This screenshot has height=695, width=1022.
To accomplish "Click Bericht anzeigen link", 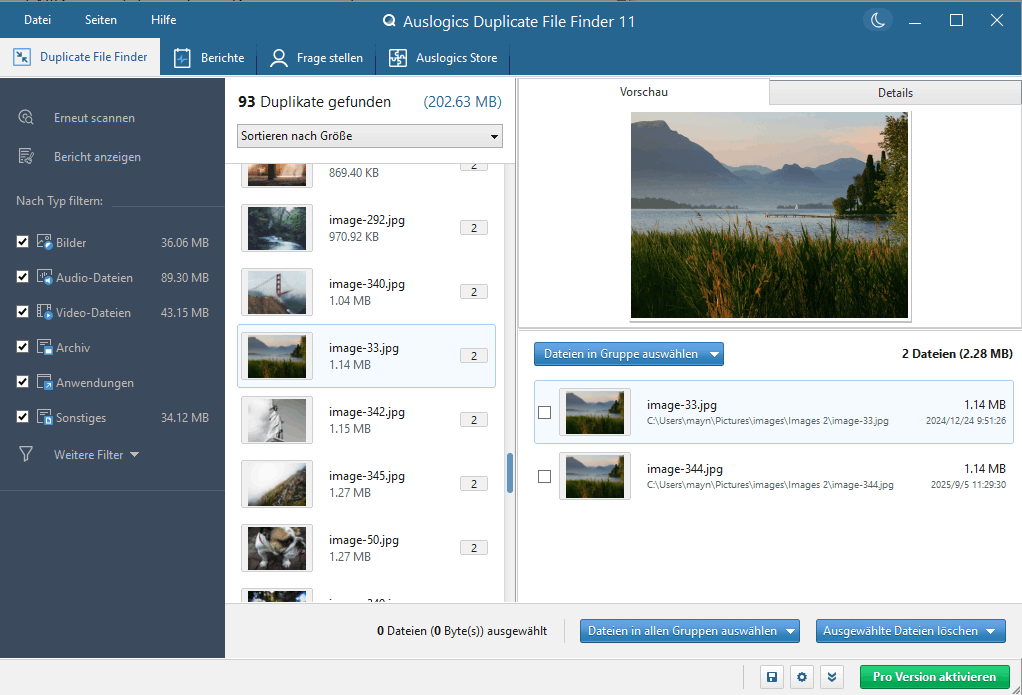I will pos(97,157).
